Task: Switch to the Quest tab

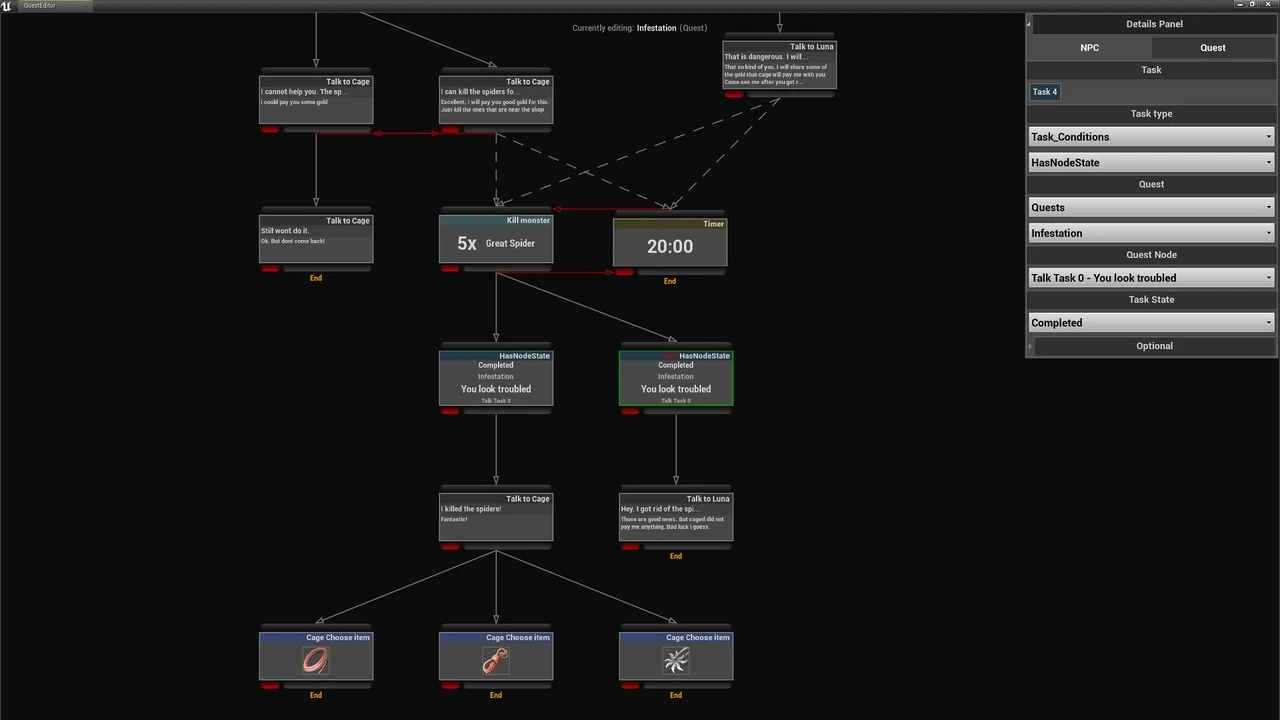Action: [x=1212, y=48]
